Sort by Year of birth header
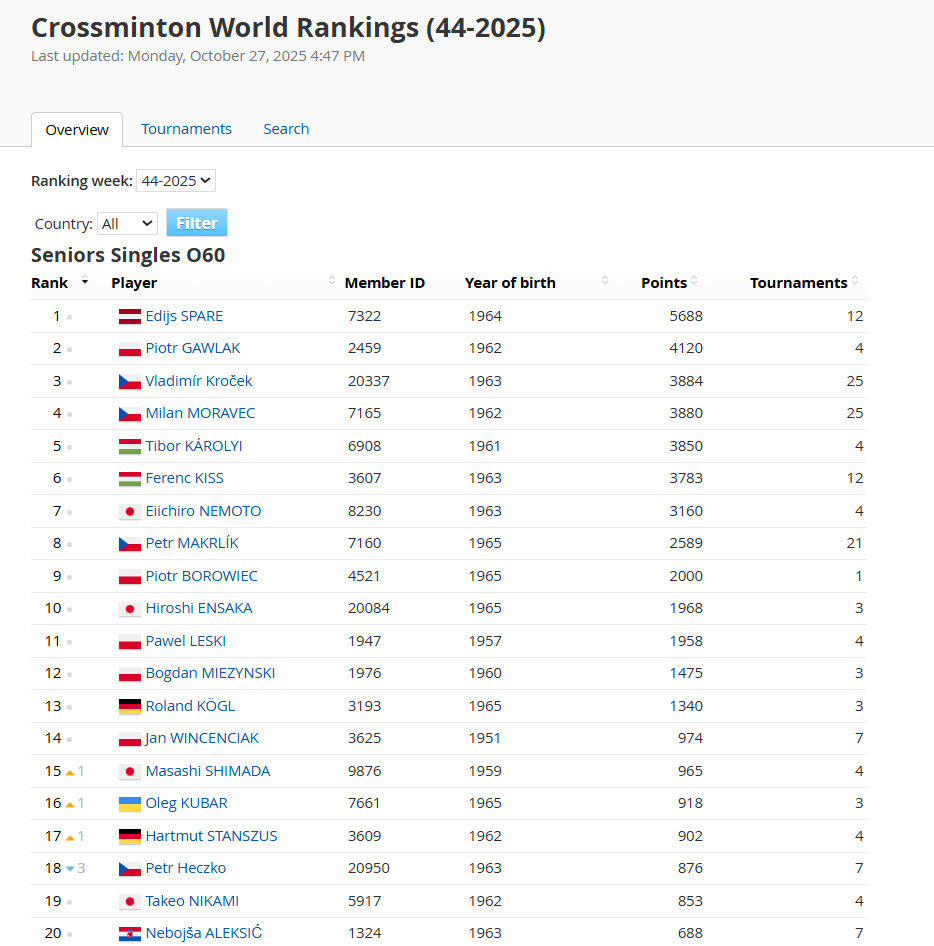This screenshot has width=934, height=946. (510, 283)
